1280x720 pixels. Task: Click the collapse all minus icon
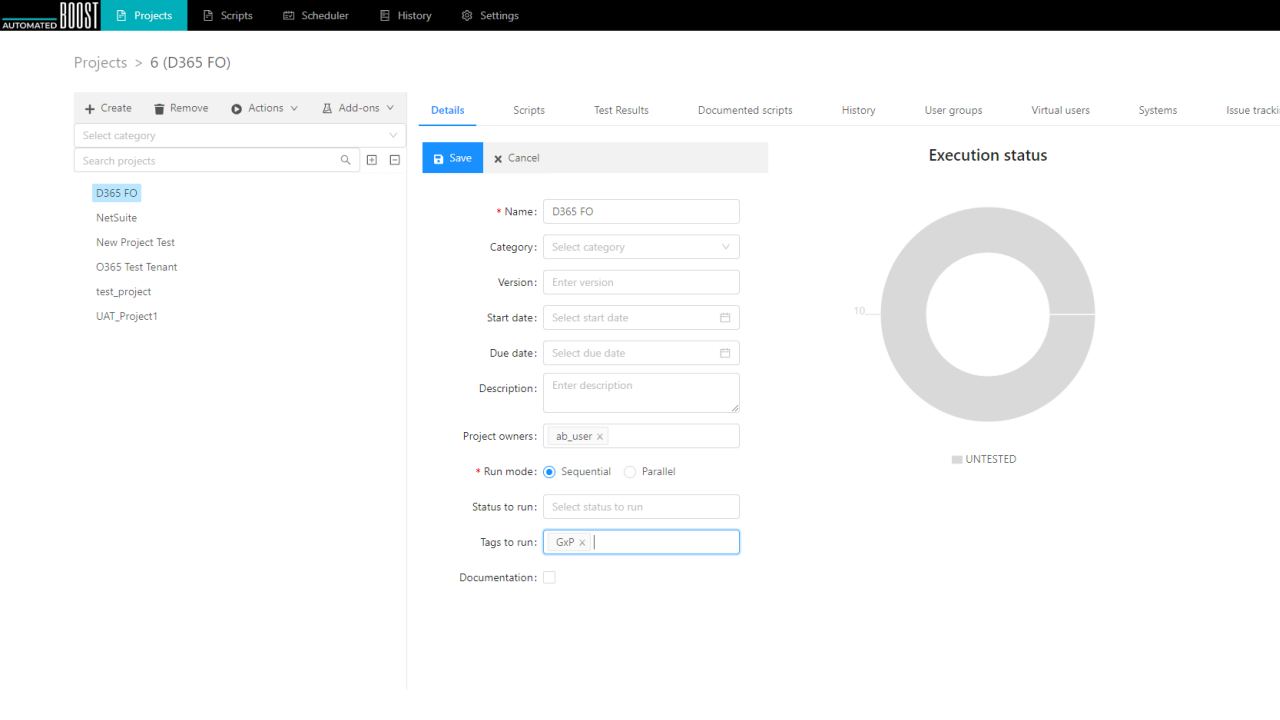click(x=395, y=160)
